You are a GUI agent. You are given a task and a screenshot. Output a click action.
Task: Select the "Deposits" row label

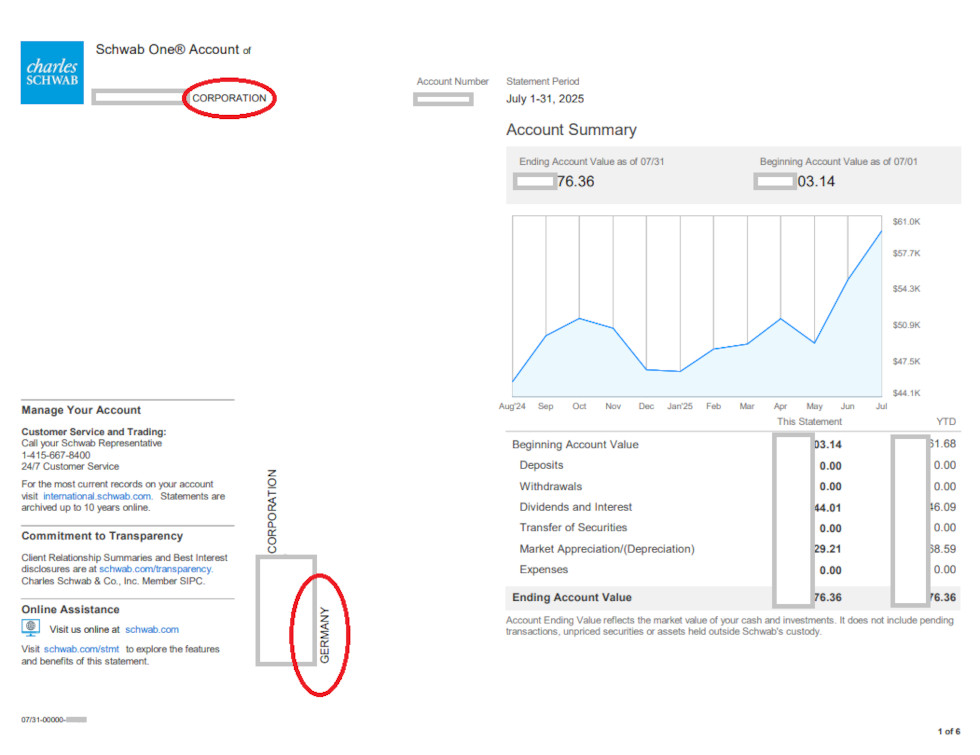541,465
